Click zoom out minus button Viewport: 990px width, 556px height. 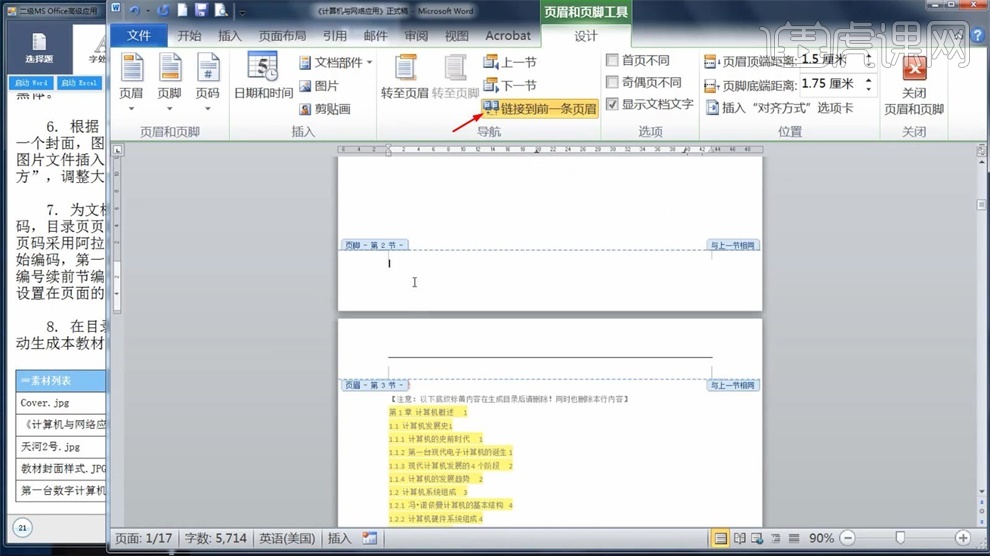[848, 538]
